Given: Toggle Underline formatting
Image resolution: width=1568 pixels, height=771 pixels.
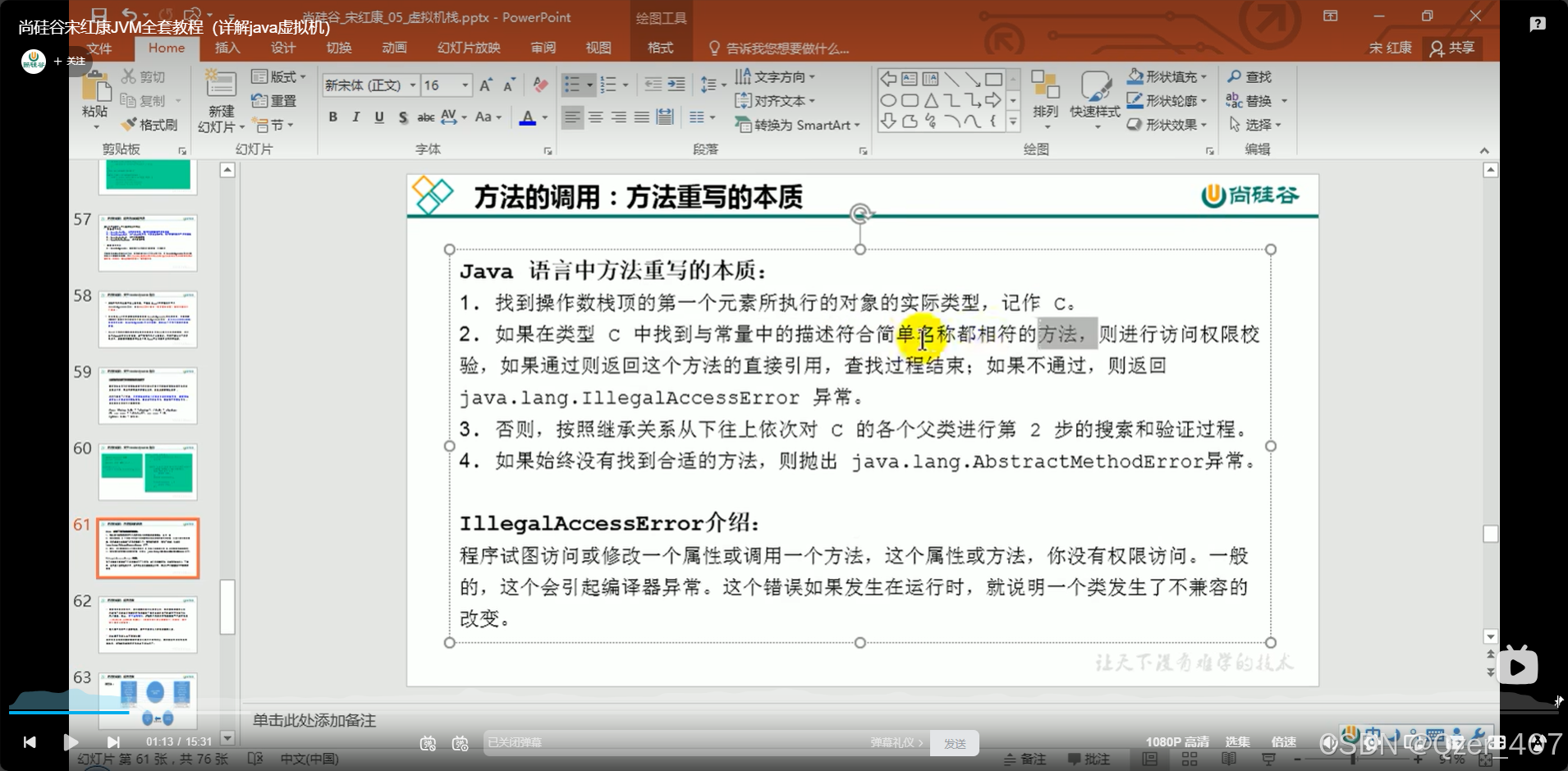Looking at the screenshot, I should [379, 117].
